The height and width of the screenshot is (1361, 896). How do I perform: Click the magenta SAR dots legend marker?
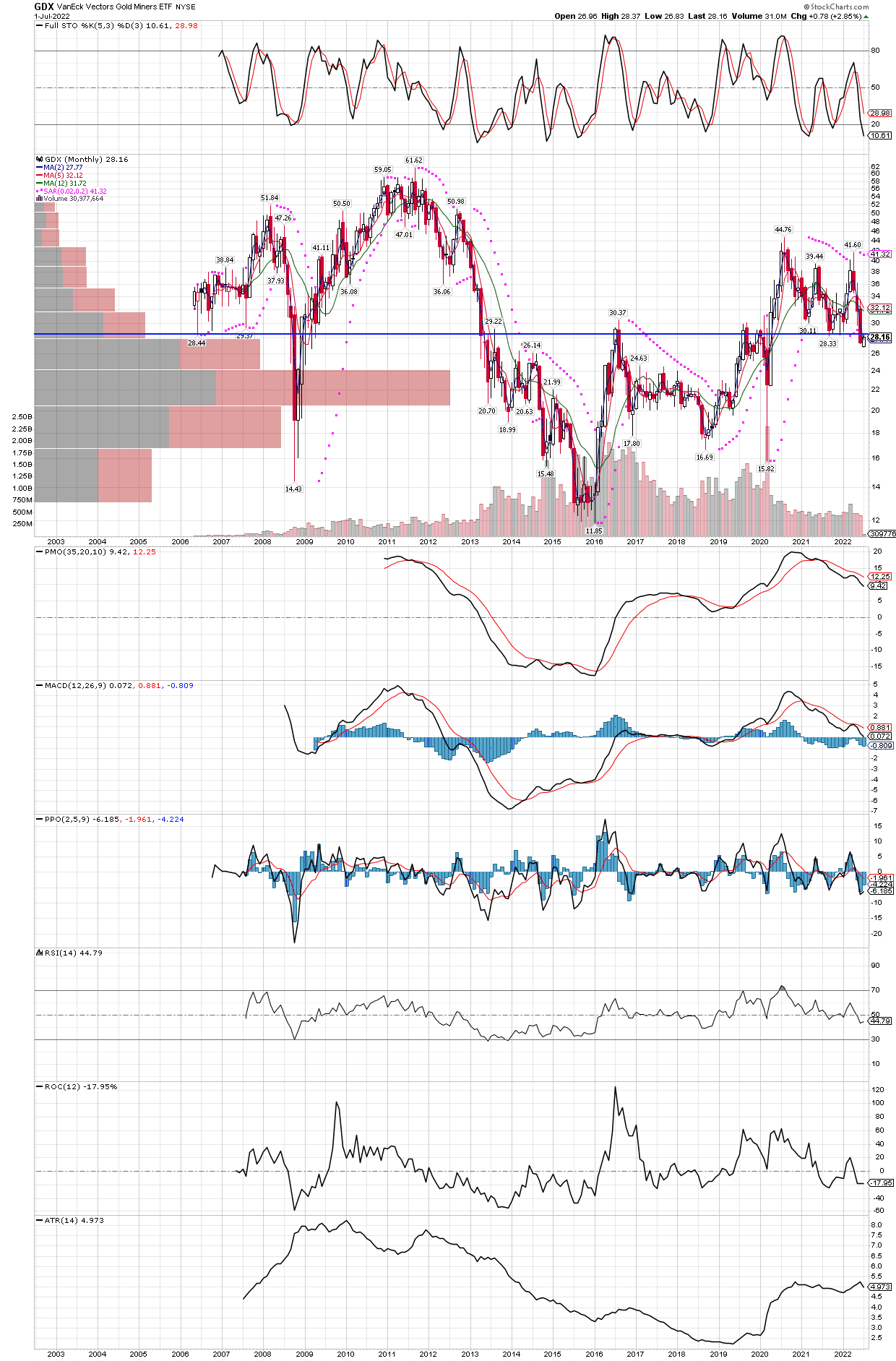(x=39, y=192)
